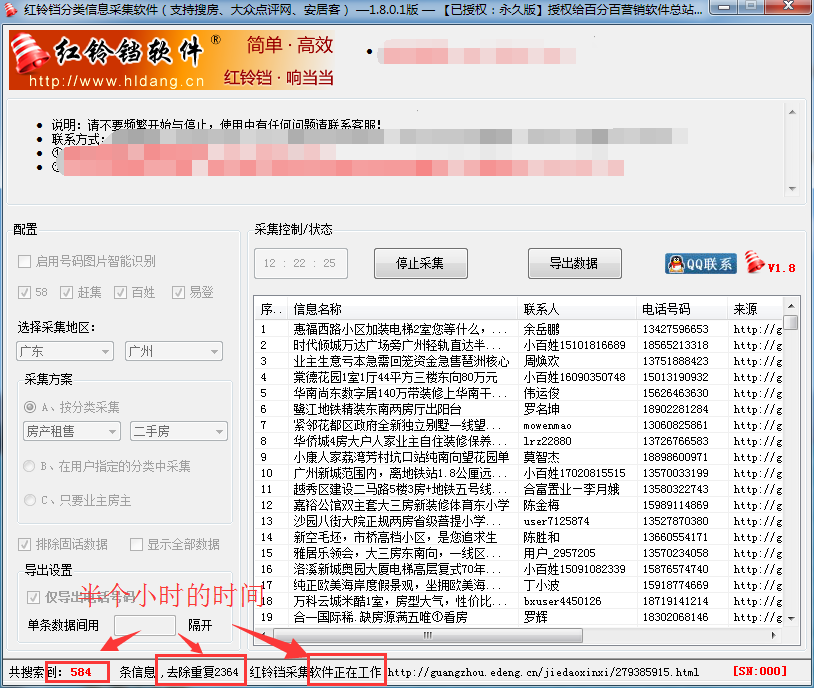The image size is (814, 688).
Task: Click the V1.8 red bell version icon
Action: 770,262
